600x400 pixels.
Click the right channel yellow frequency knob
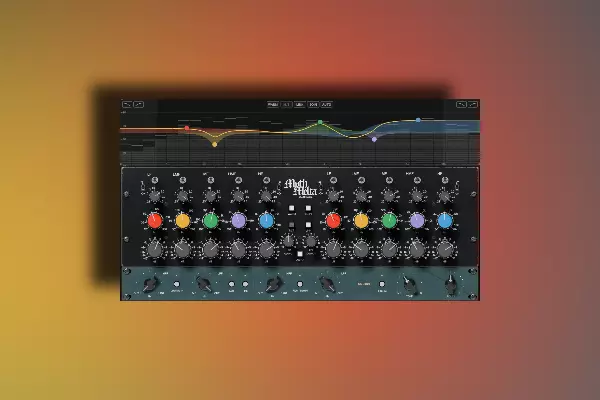pyautogui.click(x=361, y=221)
